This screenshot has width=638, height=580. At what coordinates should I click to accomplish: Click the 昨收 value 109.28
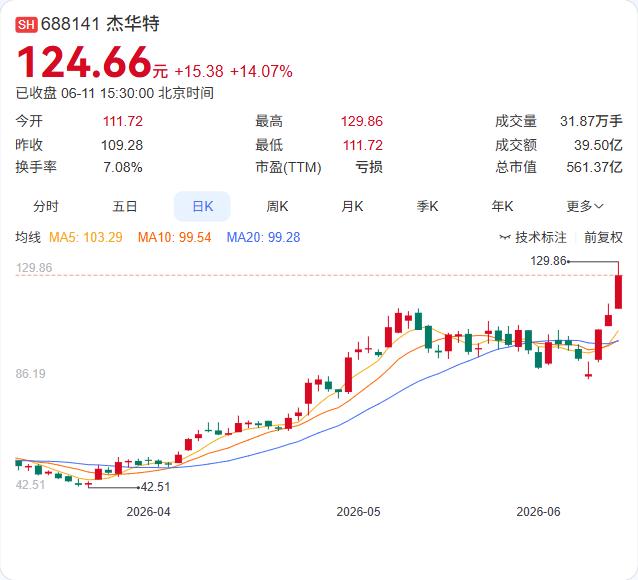click(x=122, y=145)
